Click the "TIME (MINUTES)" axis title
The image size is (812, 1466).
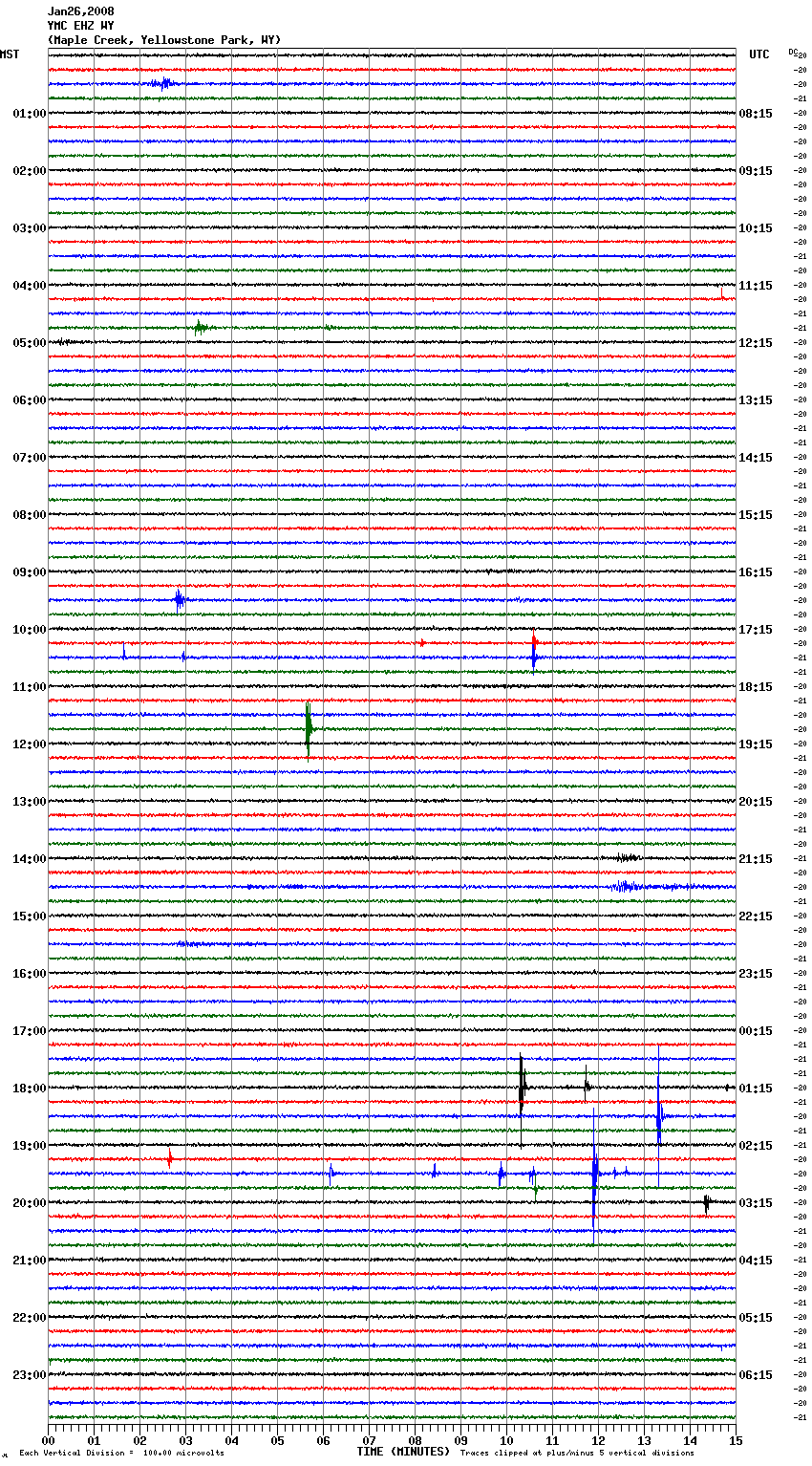(x=403, y=1452)
